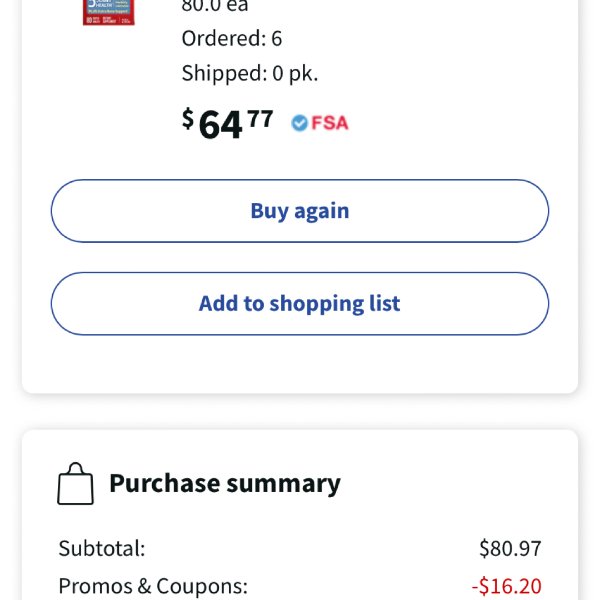Click the Subtotal label
Viewport: 600px width, 600px height.
coord(102,548)
